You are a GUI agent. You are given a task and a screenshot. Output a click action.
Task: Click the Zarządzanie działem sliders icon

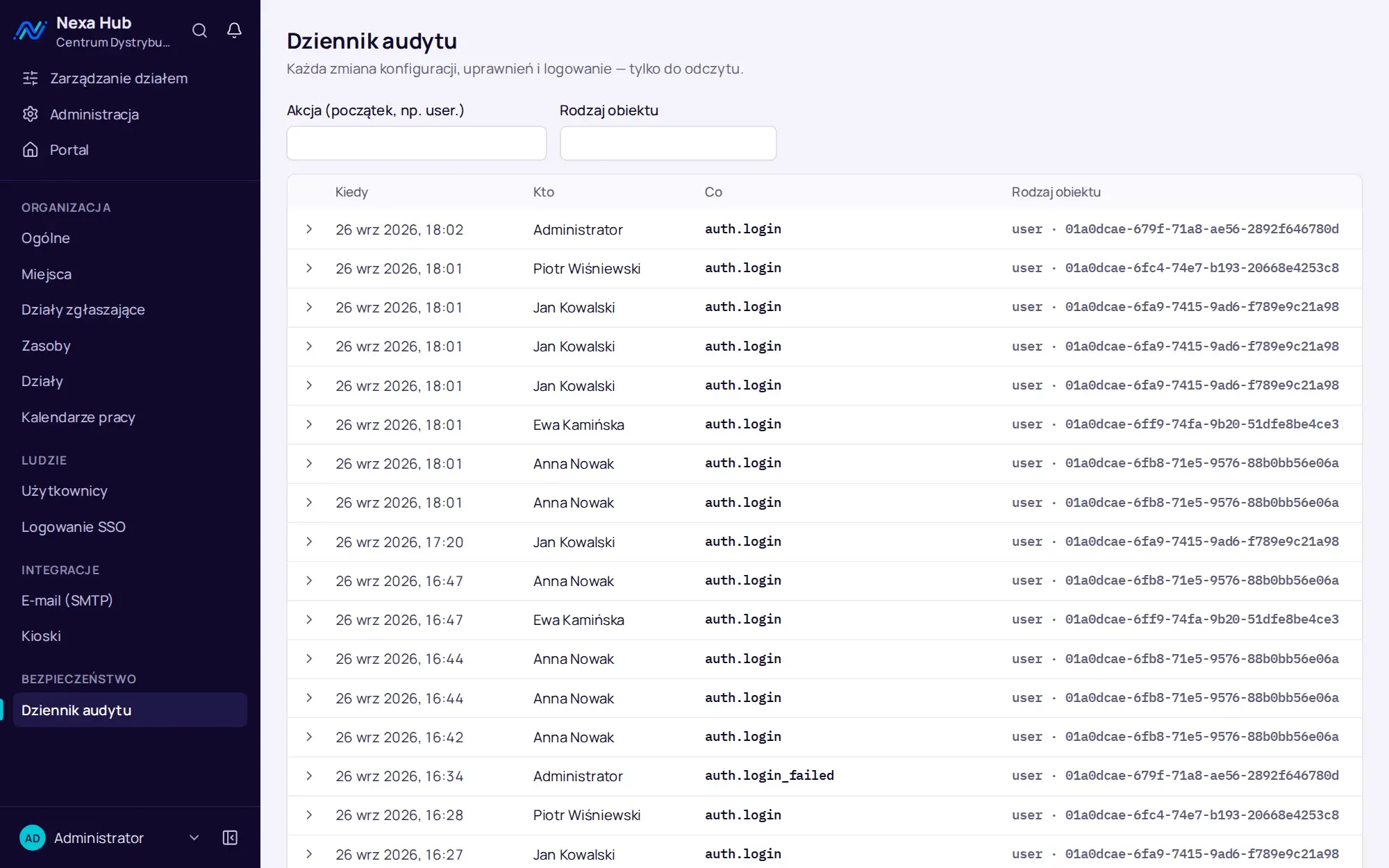point(30,78)
